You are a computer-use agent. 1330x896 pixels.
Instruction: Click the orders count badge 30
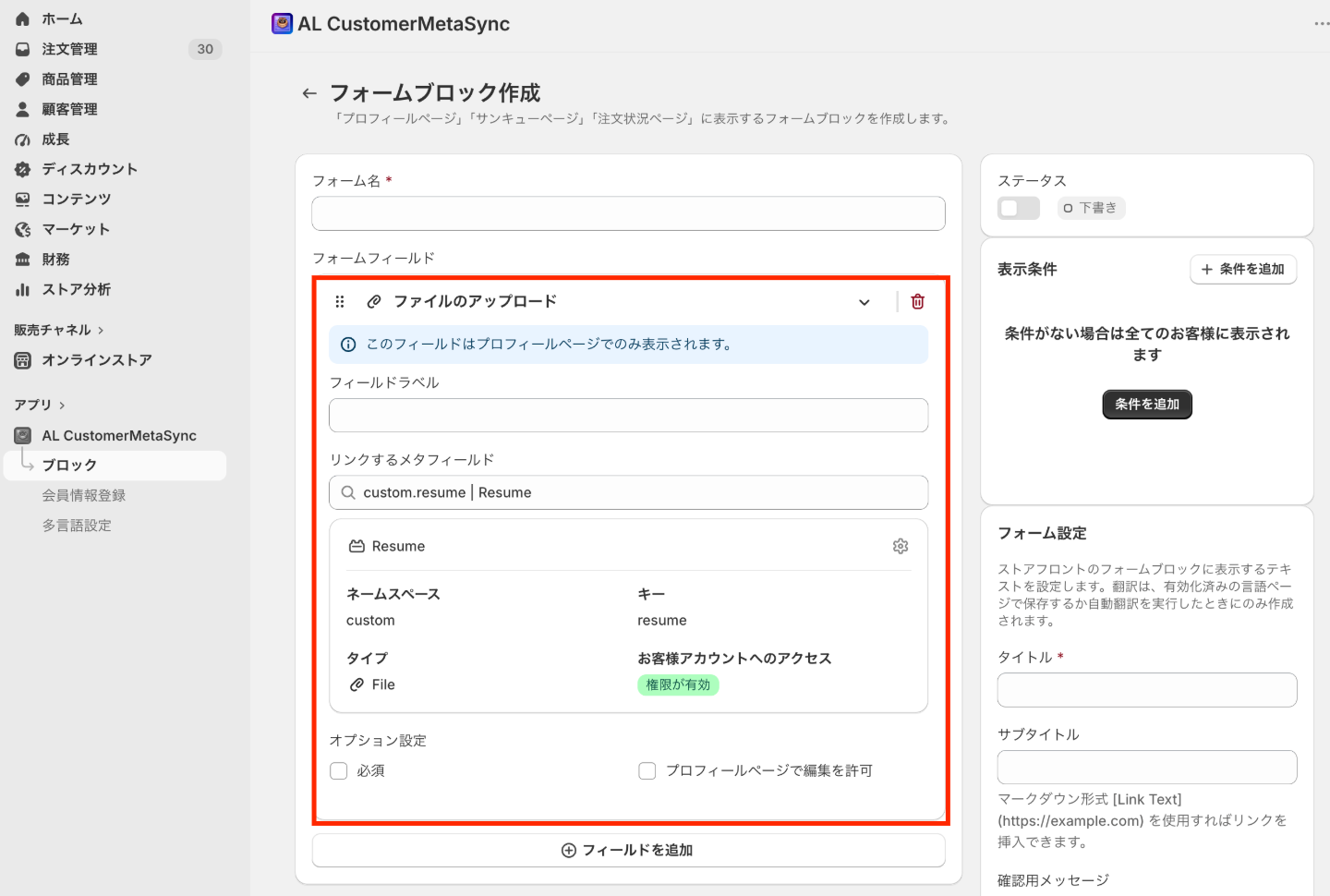(205, 49)
